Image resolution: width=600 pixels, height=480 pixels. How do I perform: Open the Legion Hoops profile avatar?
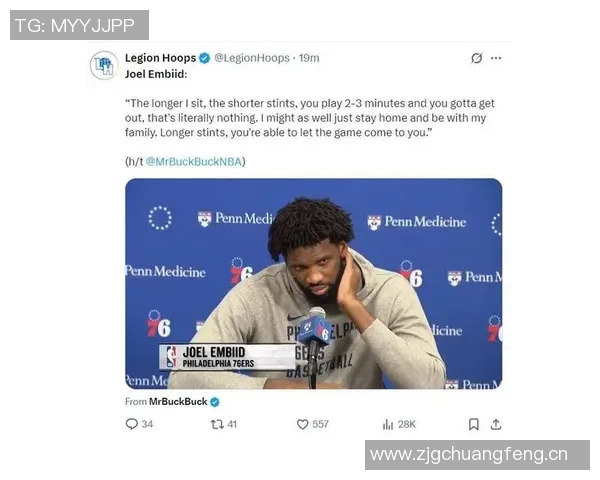104,65
